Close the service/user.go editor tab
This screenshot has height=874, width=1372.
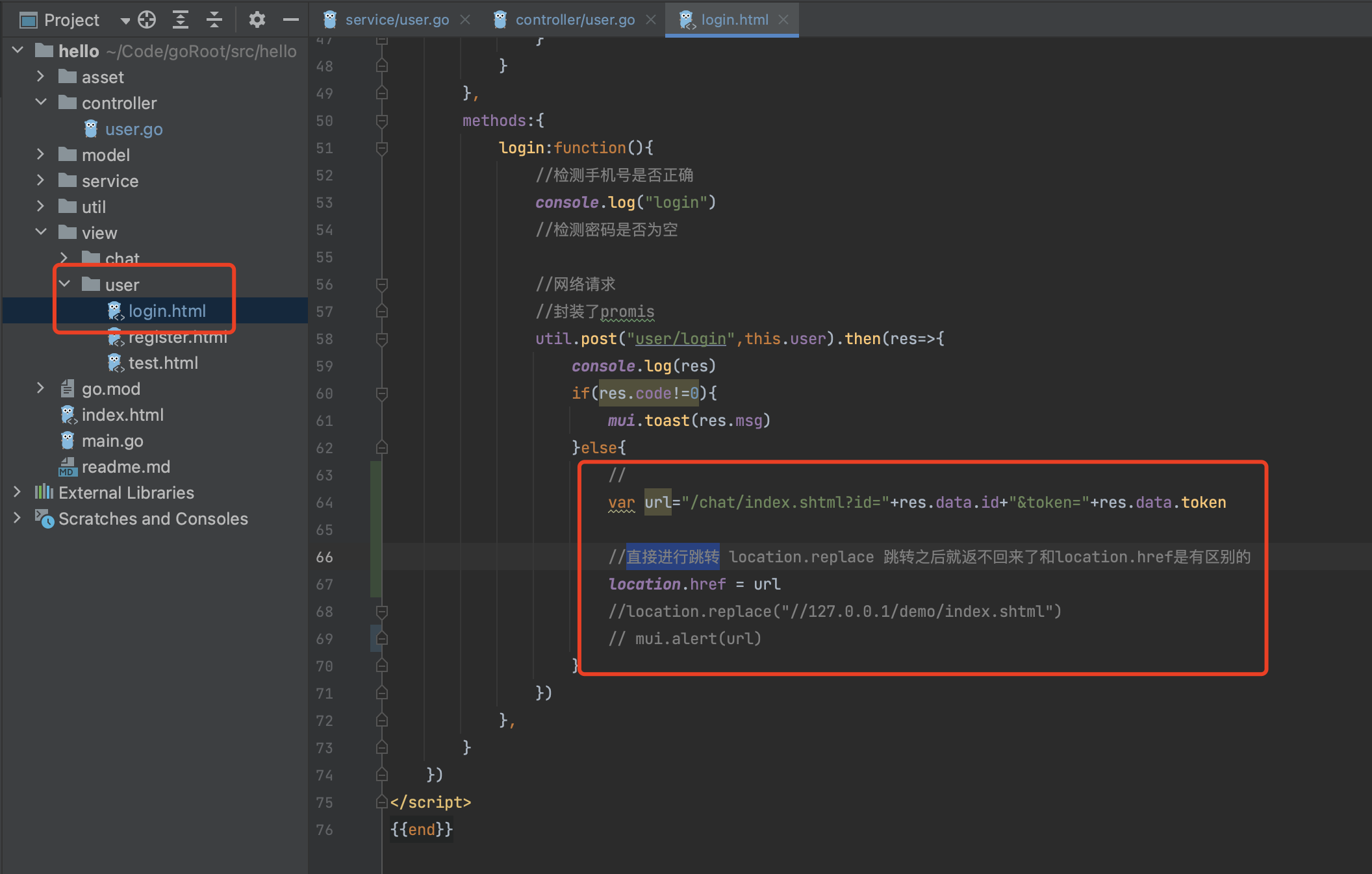pyautogui.click(x=465, y=20)
